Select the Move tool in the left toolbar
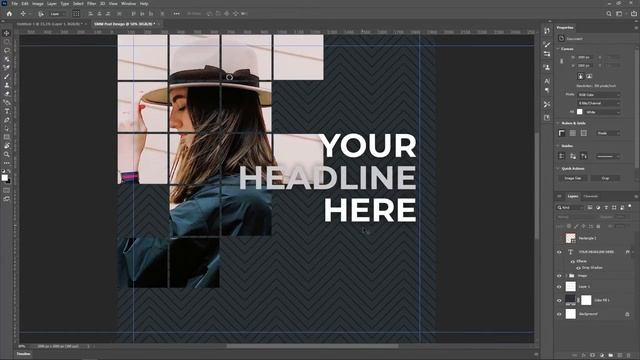 pos(7,33)
